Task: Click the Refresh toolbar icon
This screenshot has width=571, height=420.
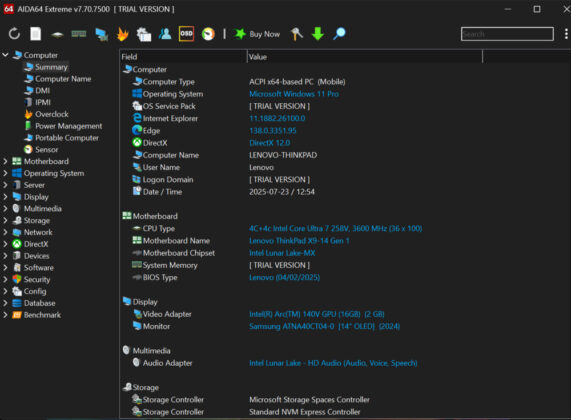Action: click(x=14, y=34)
